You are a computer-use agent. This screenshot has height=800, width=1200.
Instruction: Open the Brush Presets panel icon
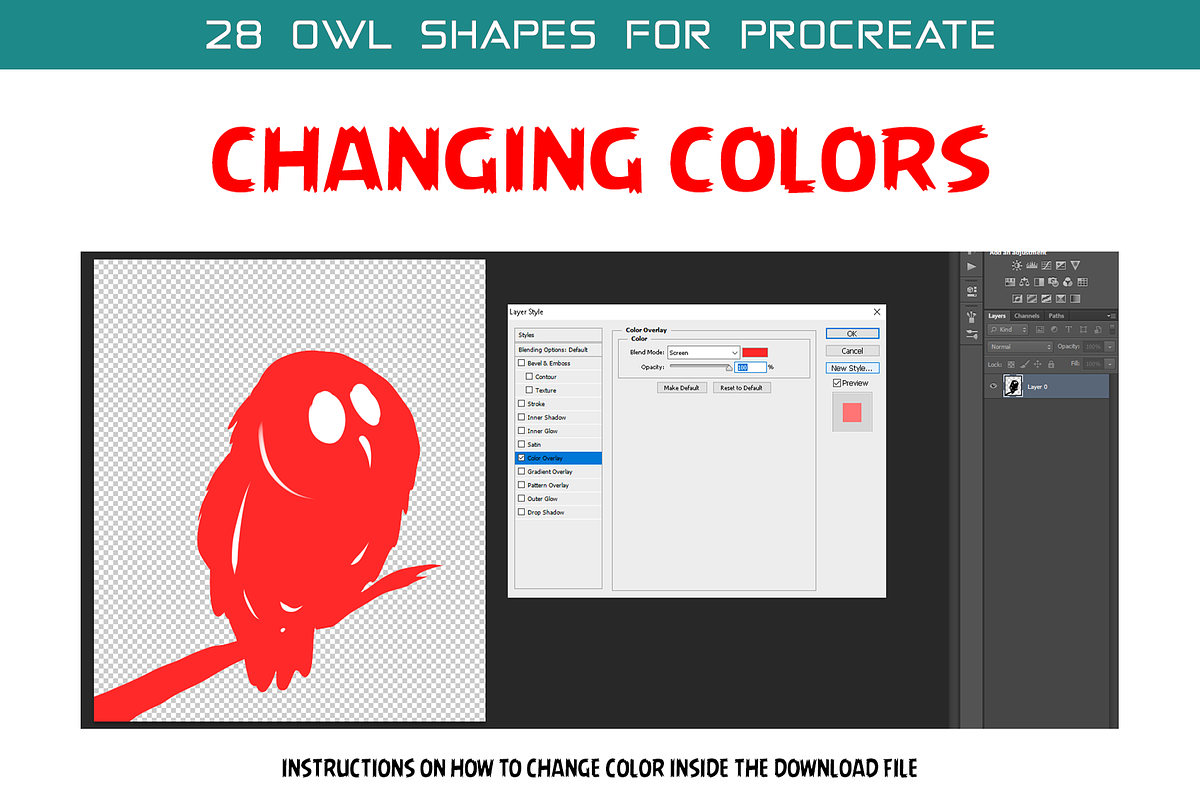972,334
